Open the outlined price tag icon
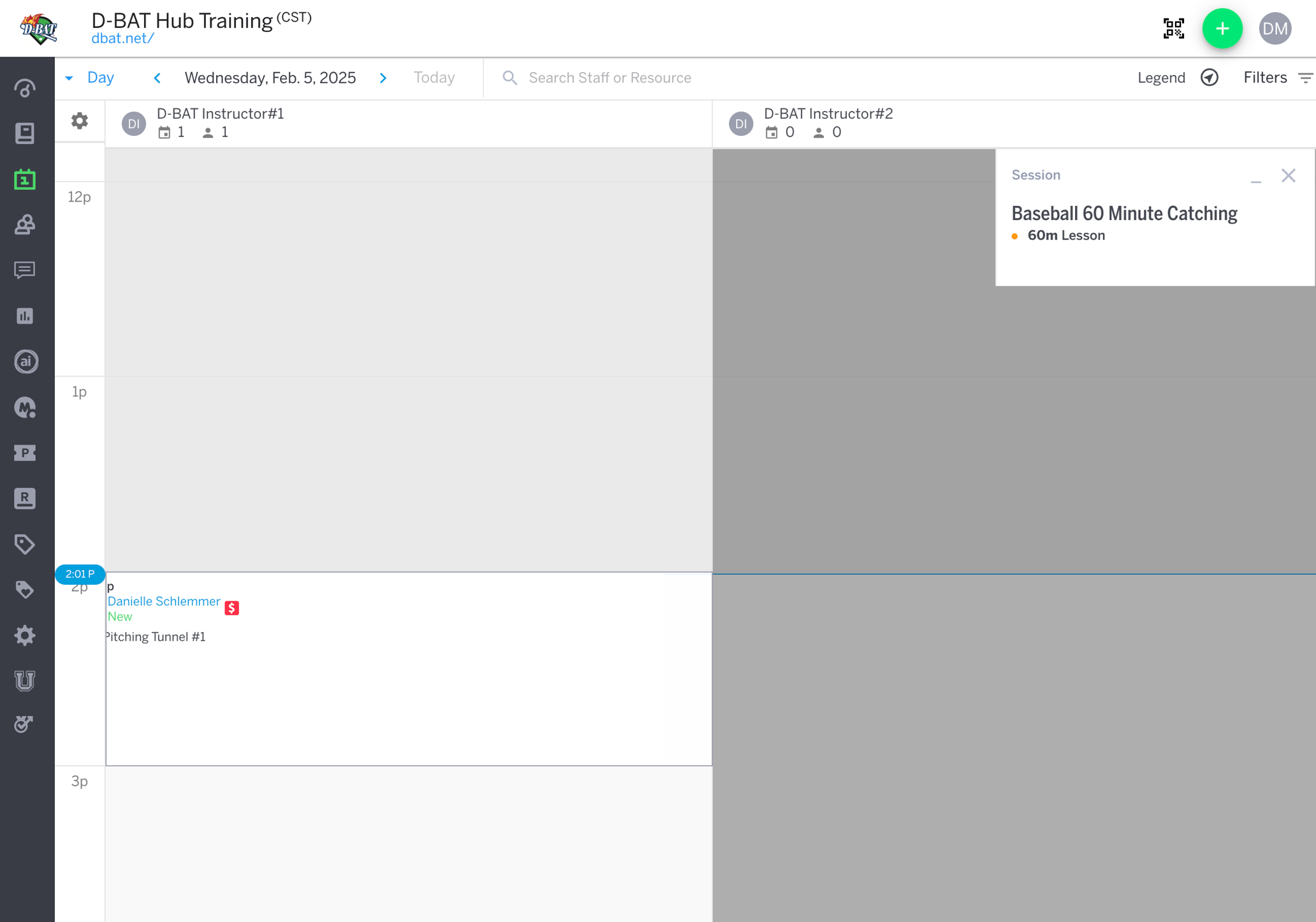Viewport: 1316px width, 922px height. coord(25,544)
